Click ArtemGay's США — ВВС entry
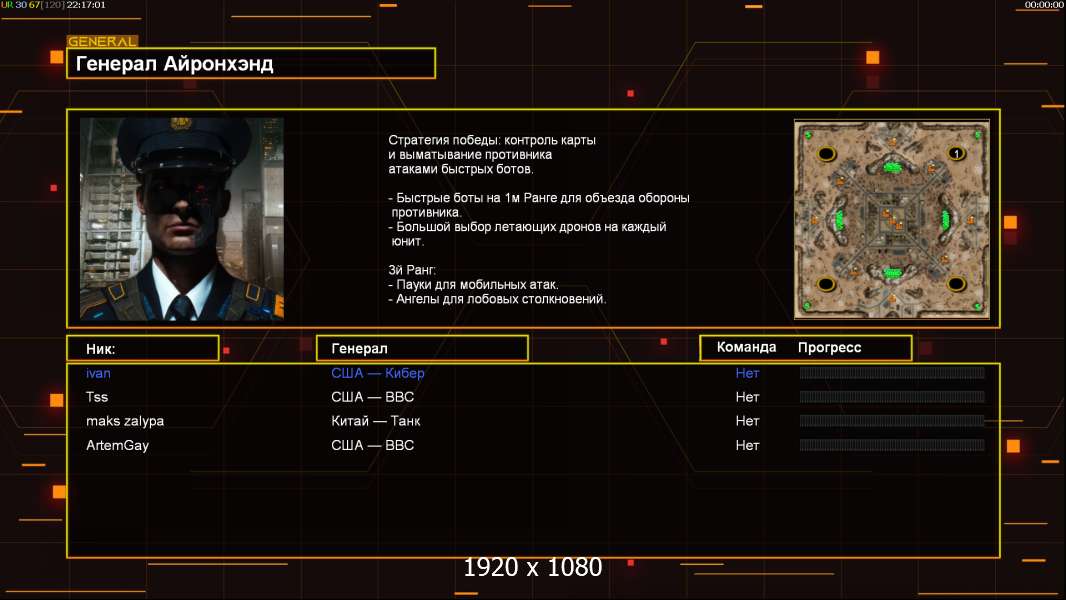The width and height of the screenshot is (1066, 600). pyautogui.click(x=372, y=446)
